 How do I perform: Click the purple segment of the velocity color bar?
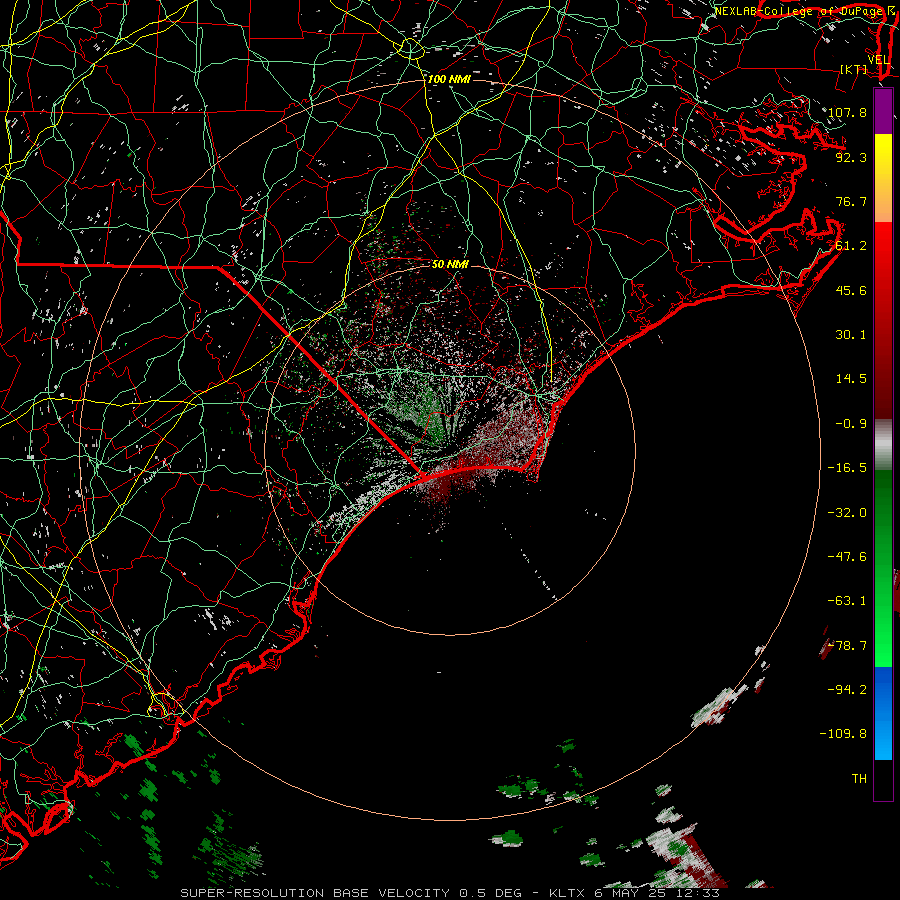[883, 111]
